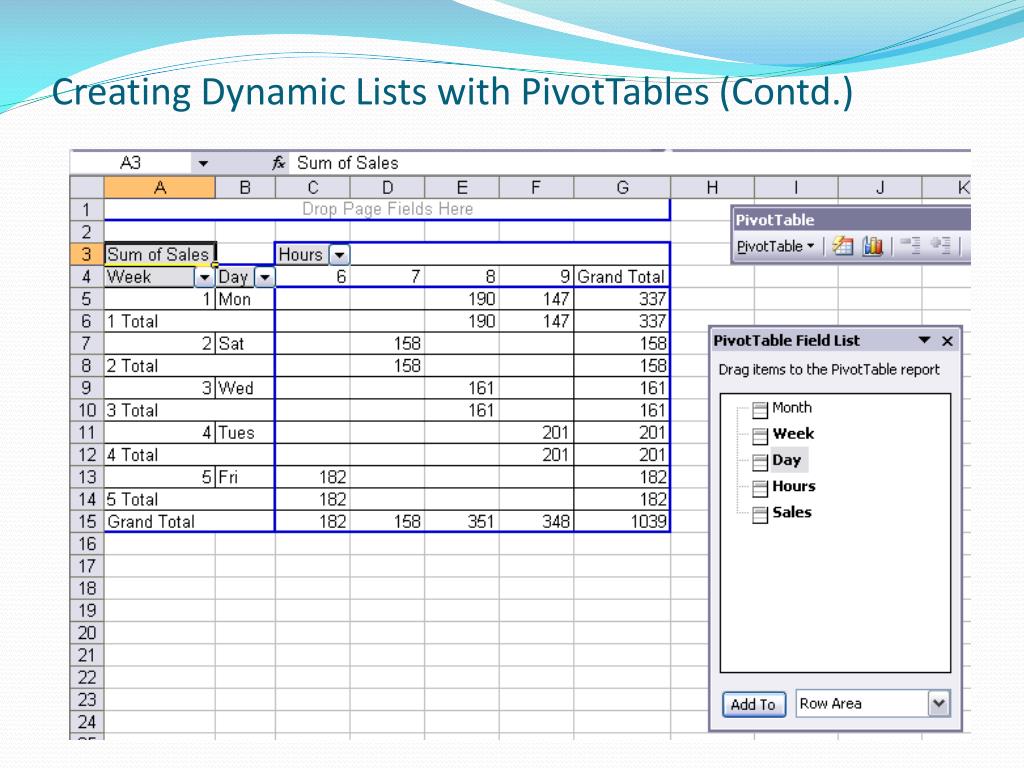Click the grand total value 1039

622,521
